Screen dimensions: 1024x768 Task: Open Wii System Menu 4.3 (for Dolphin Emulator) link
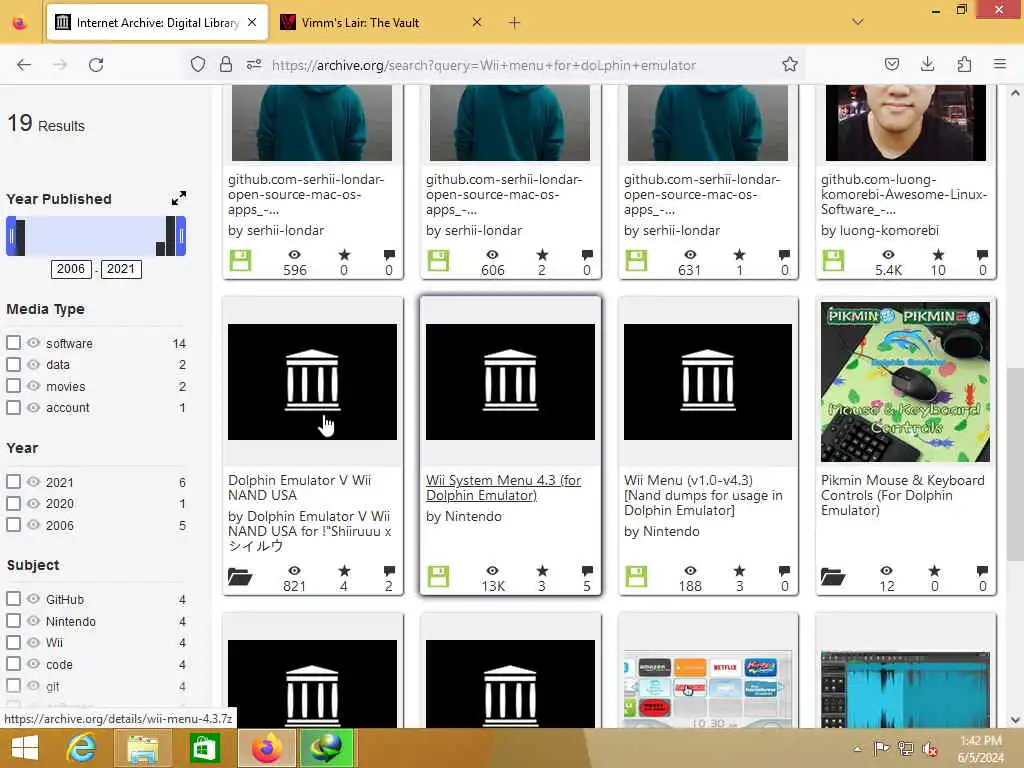(504, 488)
